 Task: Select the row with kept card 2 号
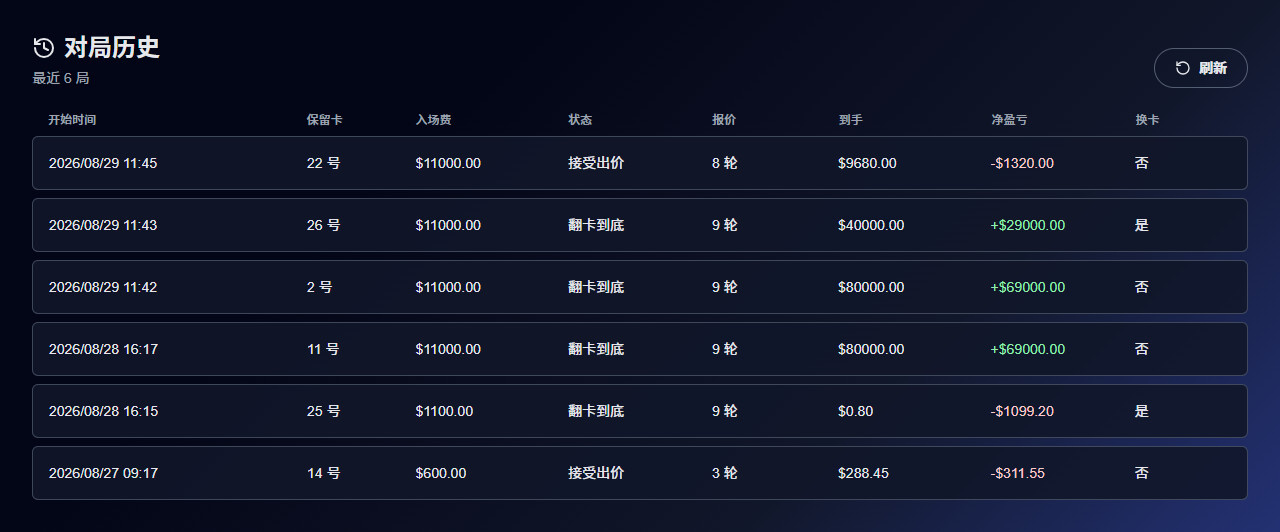(640, 287)
